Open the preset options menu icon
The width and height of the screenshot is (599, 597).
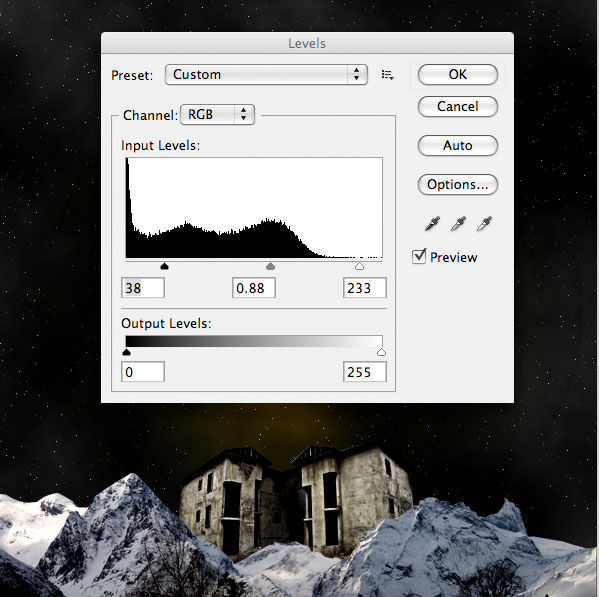[387, 75]
